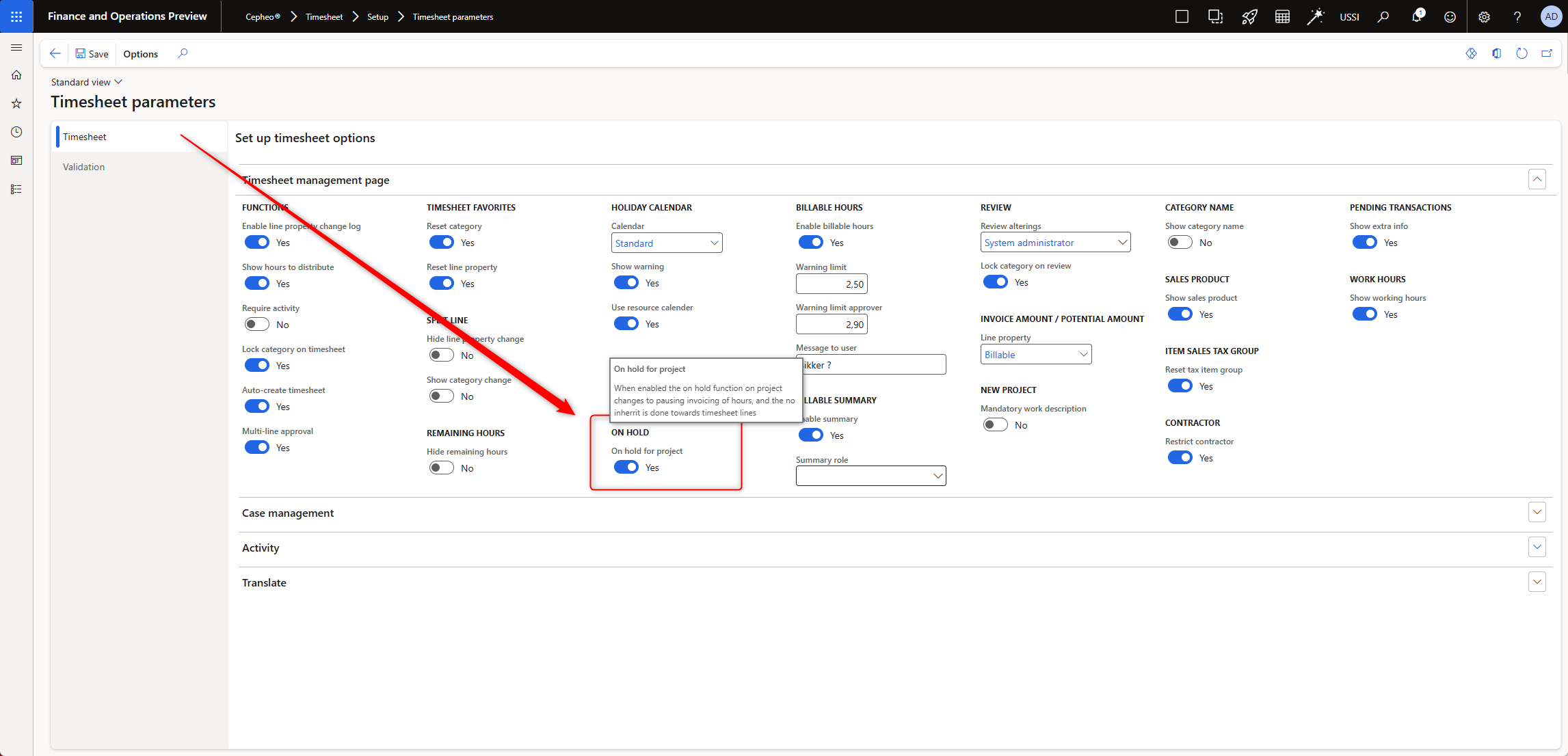
Task: Open the settings gear icon
Action: (1483, 17)
